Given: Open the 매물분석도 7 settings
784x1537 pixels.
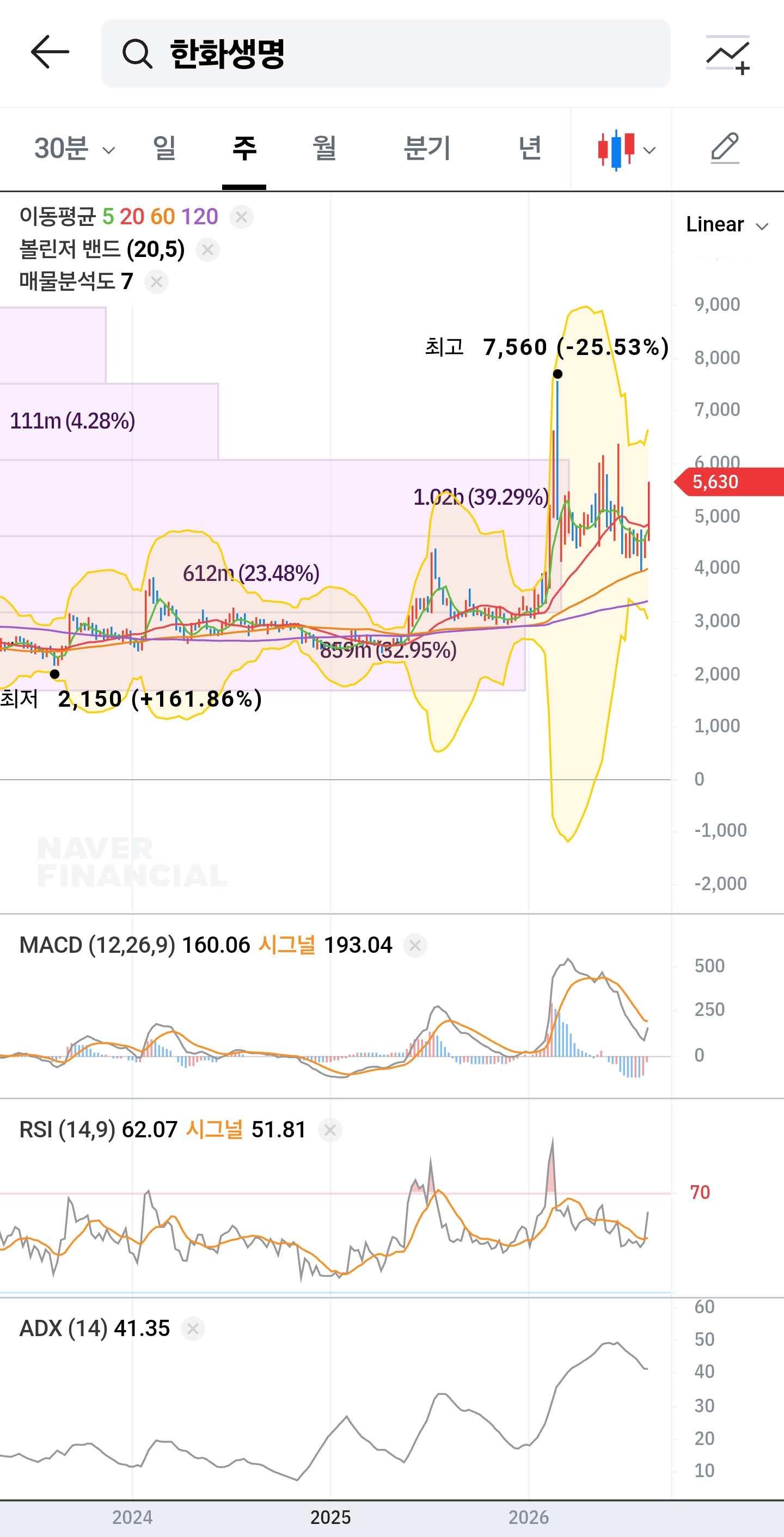Looking at the screenshot, I should [x=76, y=281].
